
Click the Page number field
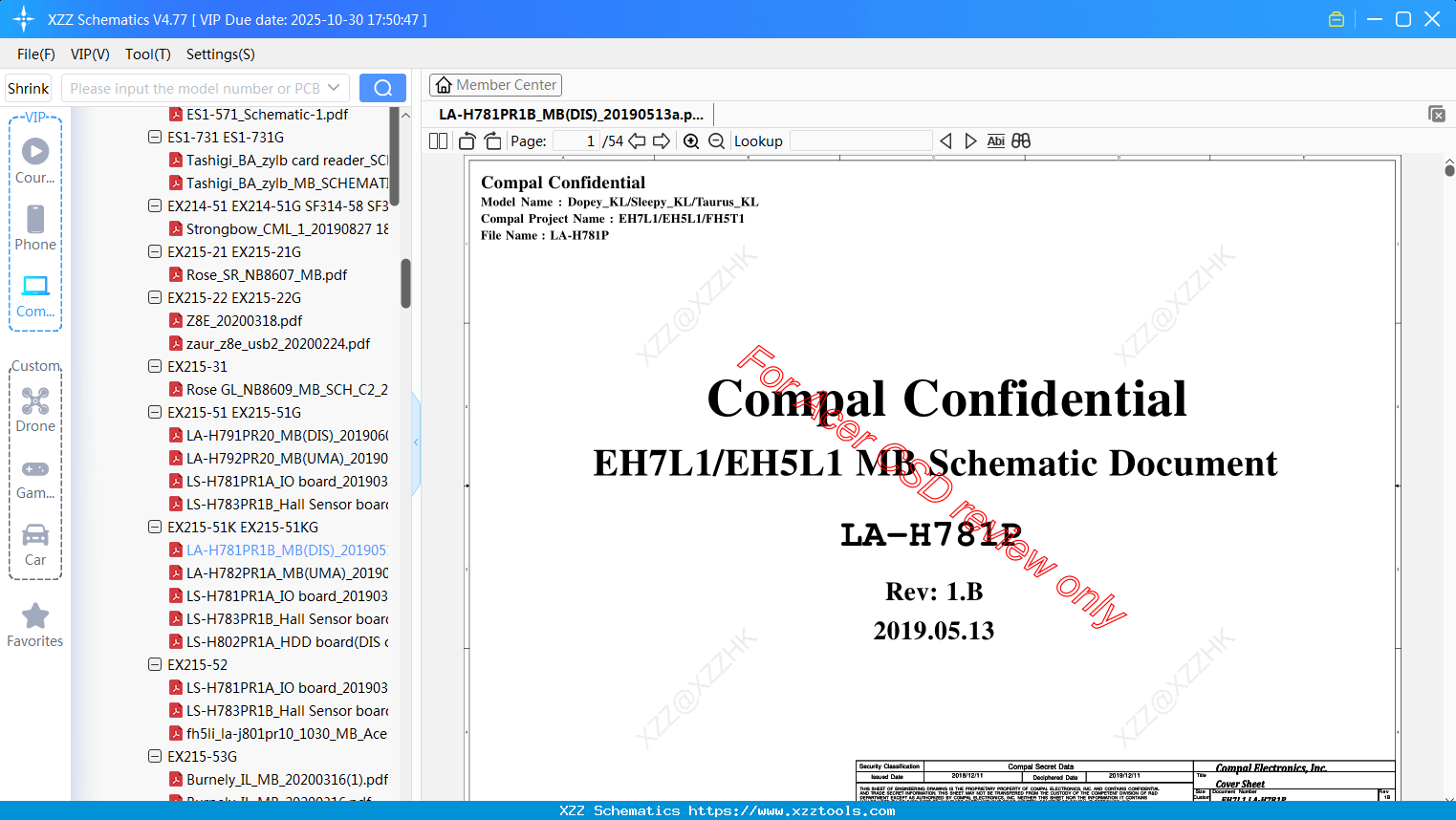click(x=576, y=141)
